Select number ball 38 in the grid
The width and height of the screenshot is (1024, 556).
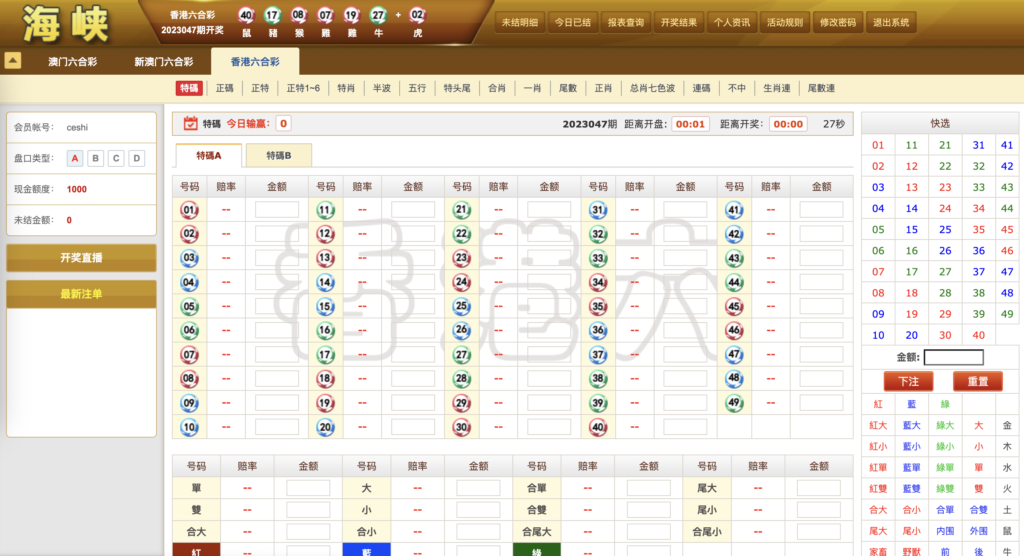point(598,378)
